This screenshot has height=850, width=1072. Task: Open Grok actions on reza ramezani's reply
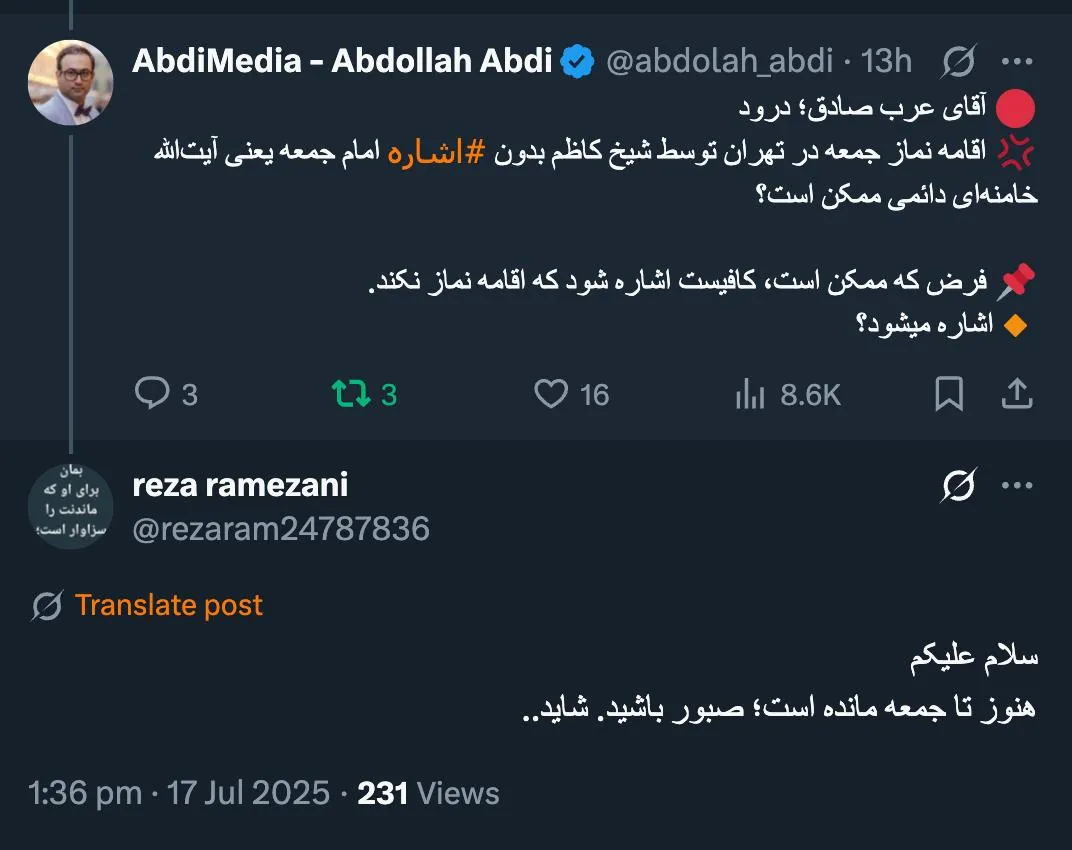(959, 485)
